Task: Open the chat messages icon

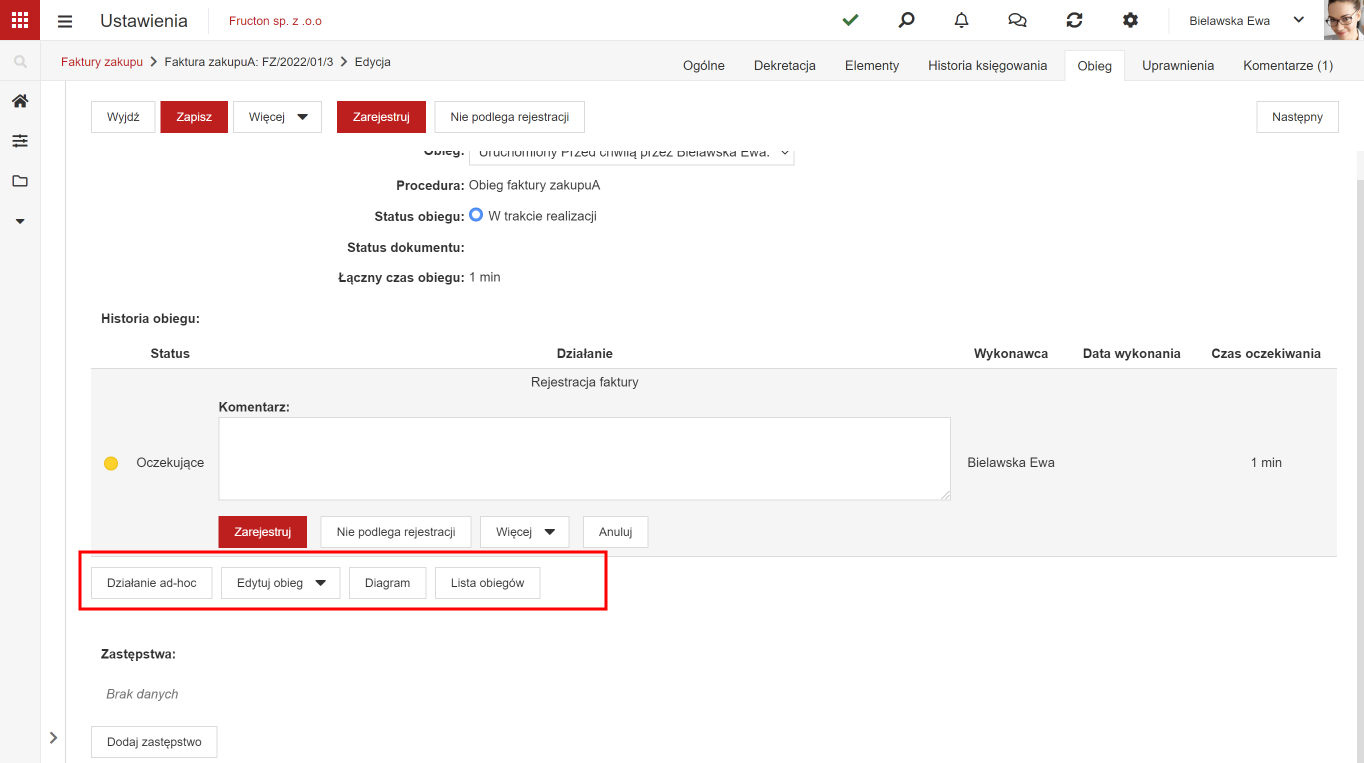Action: (x=1018, y=20)
